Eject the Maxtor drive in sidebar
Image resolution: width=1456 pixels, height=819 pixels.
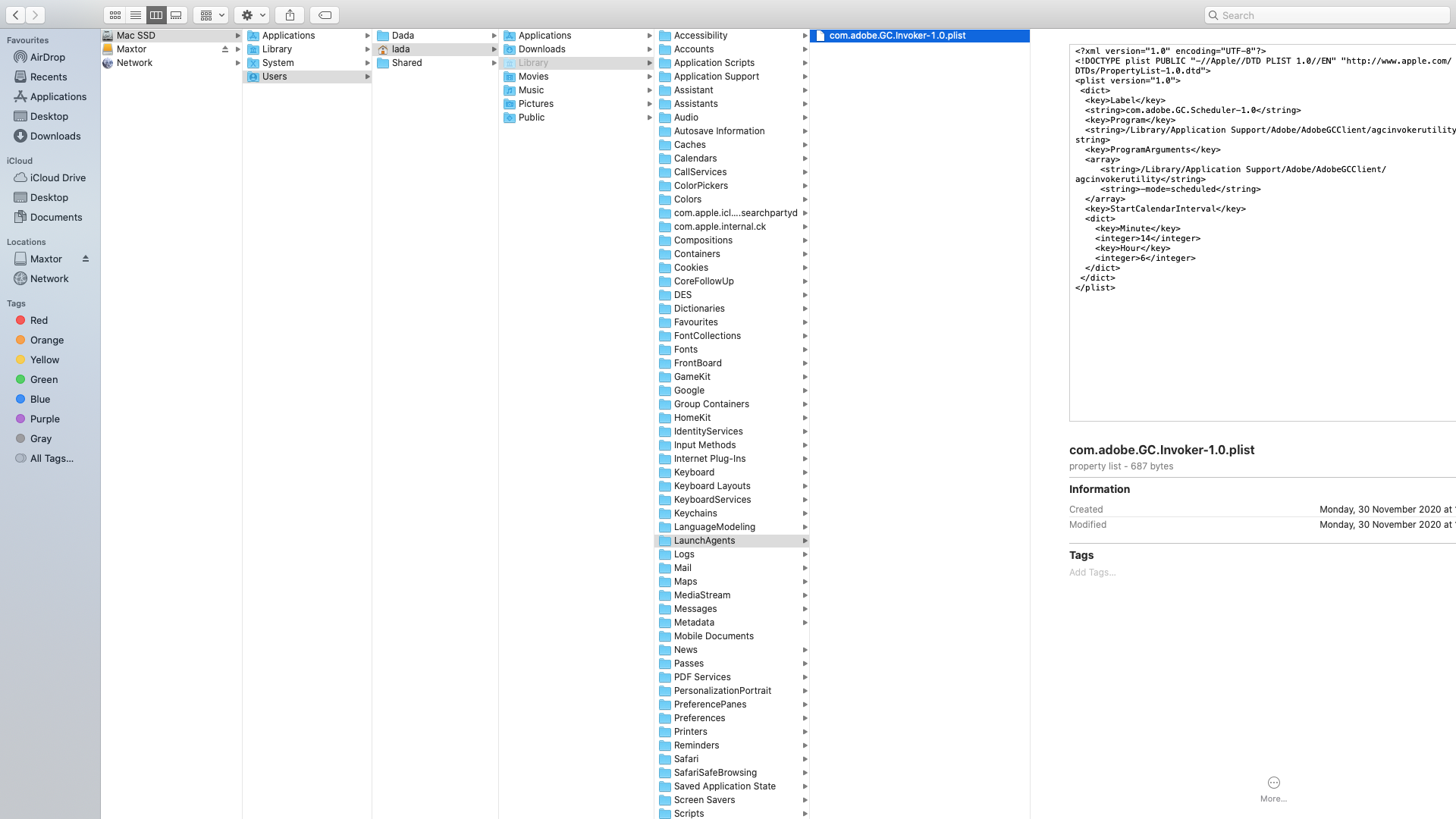(x=86, y=259)
